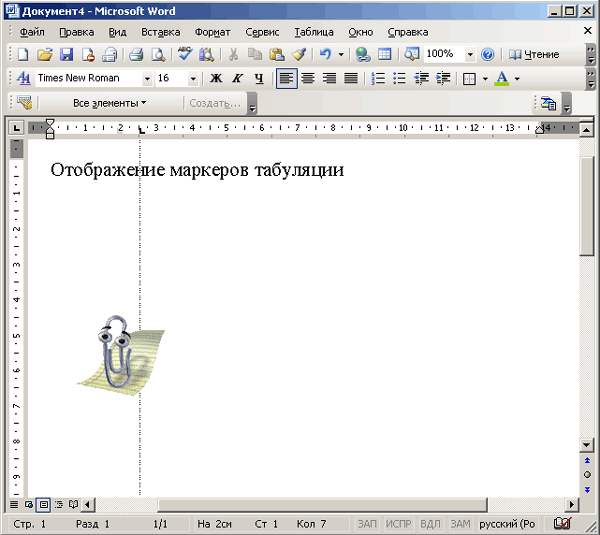Toggle bold formatting (Ж)
The height and width of the screenshot is (535, 600).
[216, 78]
